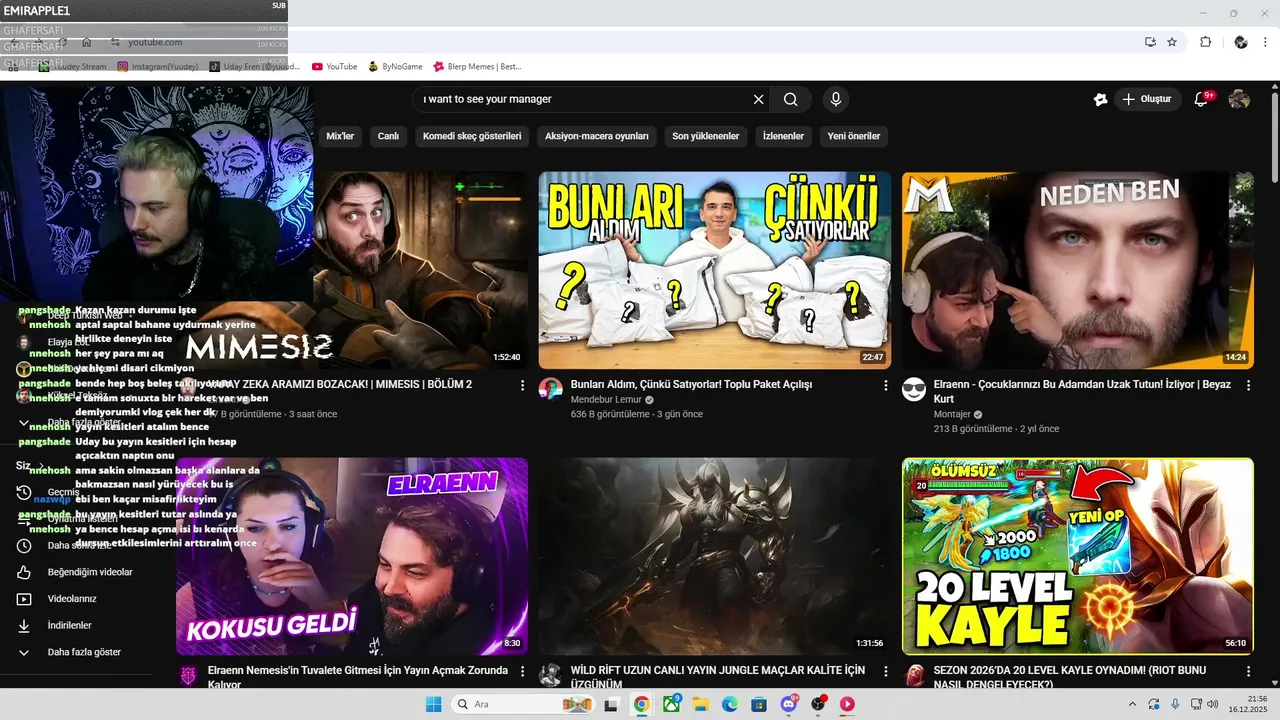Open options for 20 Level Kayle video
1280x720 pixels.
click(1248, 671)
